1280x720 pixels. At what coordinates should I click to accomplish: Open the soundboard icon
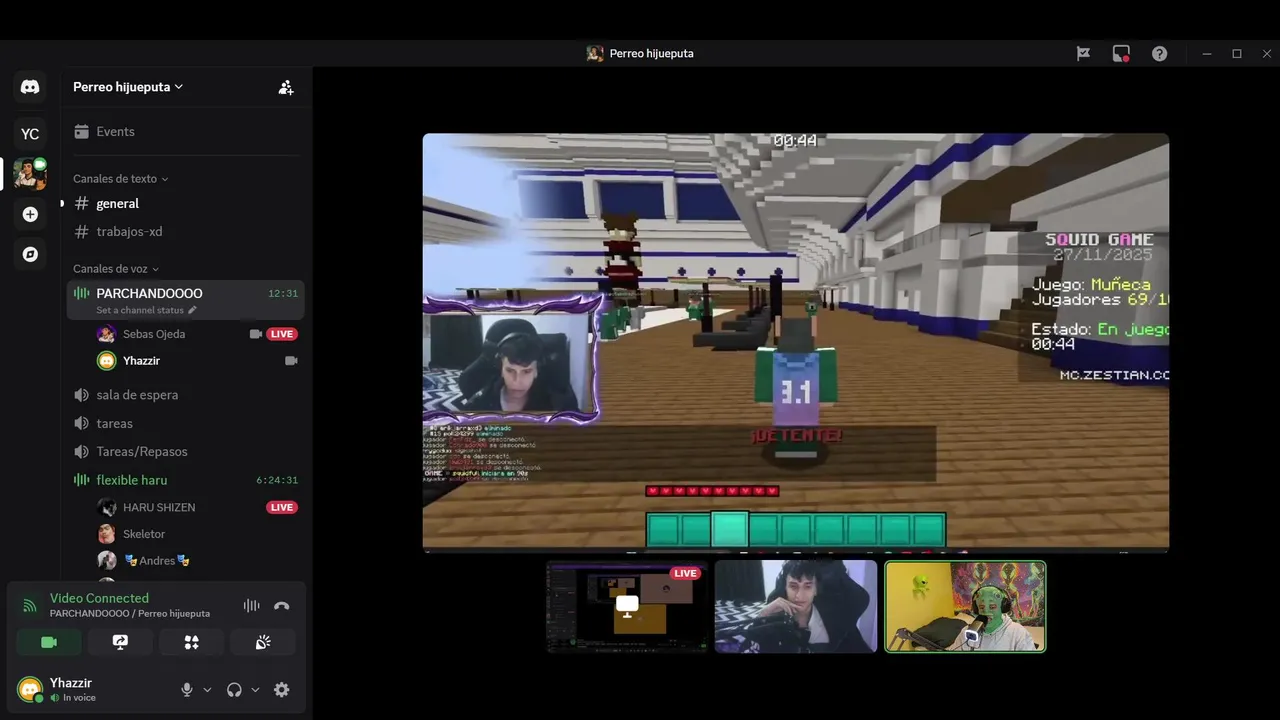click(x=263, y=642)
